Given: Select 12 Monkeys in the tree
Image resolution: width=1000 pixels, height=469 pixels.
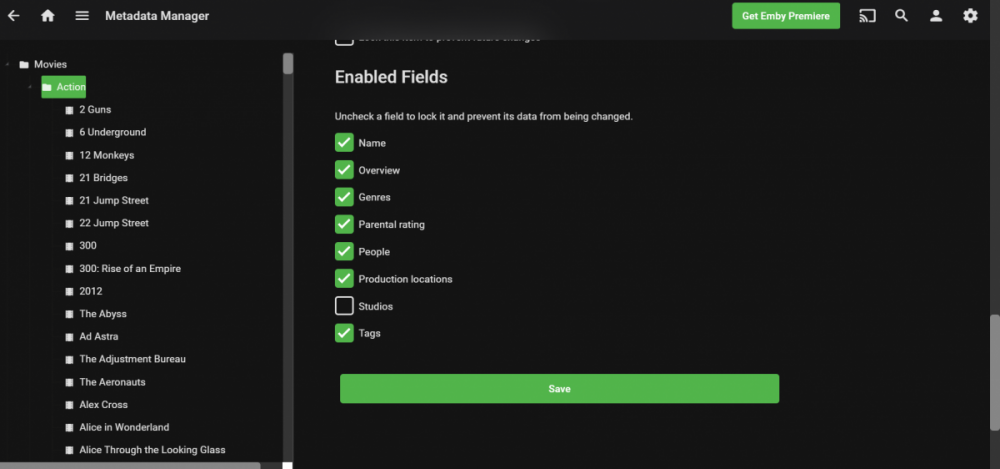Looking at the screenshot, I should point(106,155).
